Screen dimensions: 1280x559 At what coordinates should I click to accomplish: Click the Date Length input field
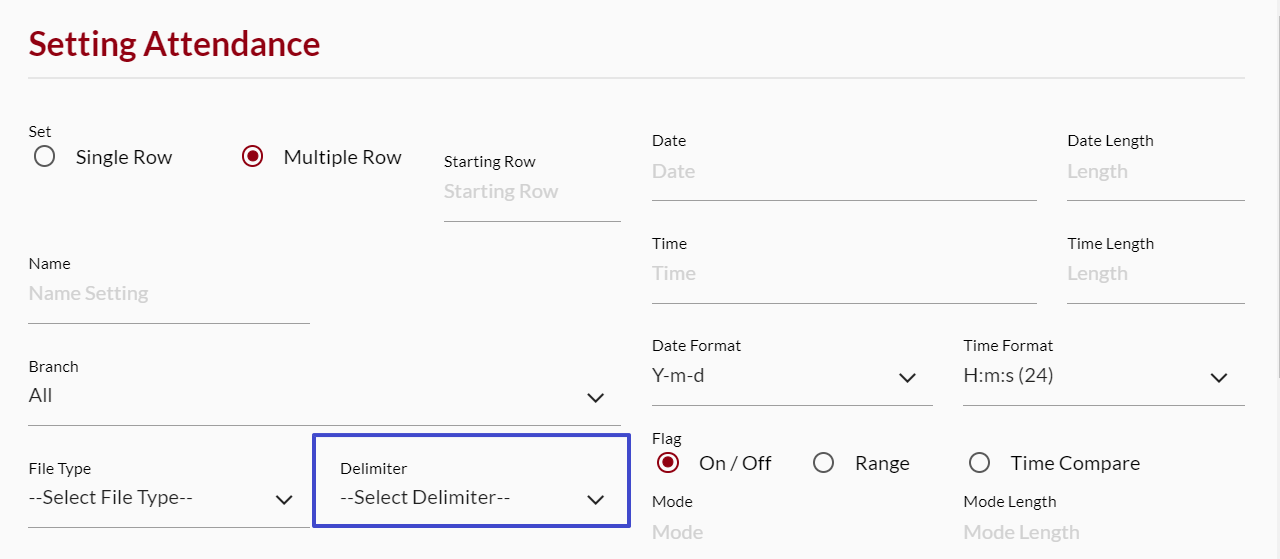[1155, 172]
